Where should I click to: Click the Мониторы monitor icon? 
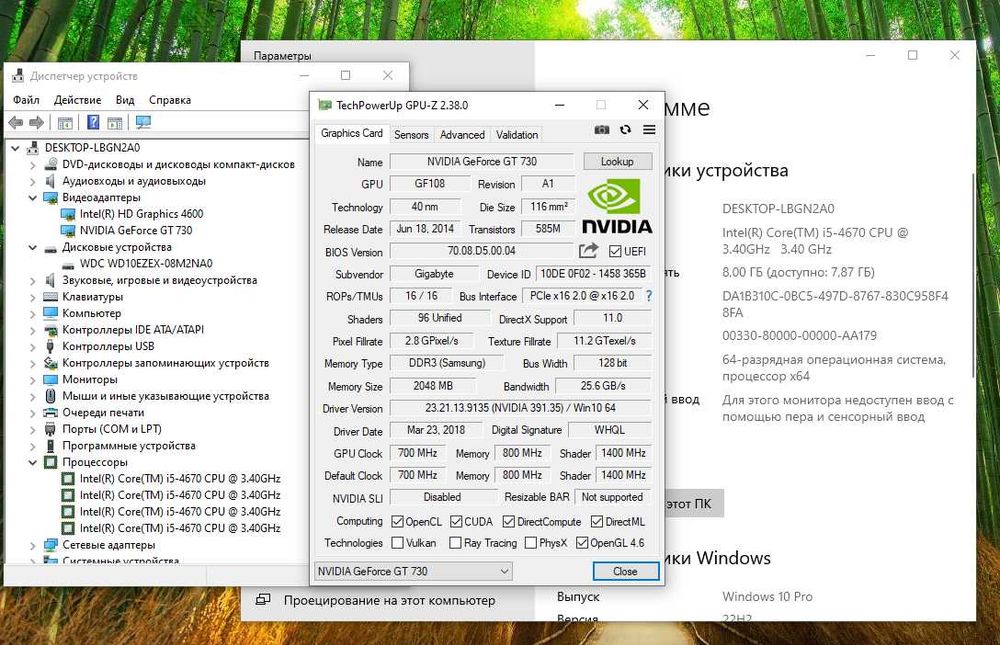point(50,379)
